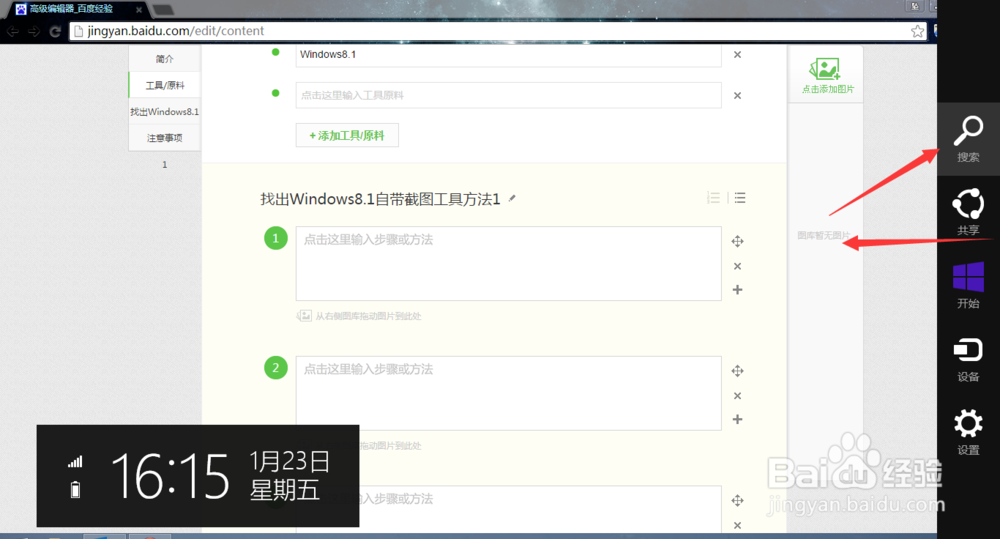Image resolution: width=1000 pixels, height=539 pixels.
Task: Click the address bar URL
Action: [x=175, y=31]
